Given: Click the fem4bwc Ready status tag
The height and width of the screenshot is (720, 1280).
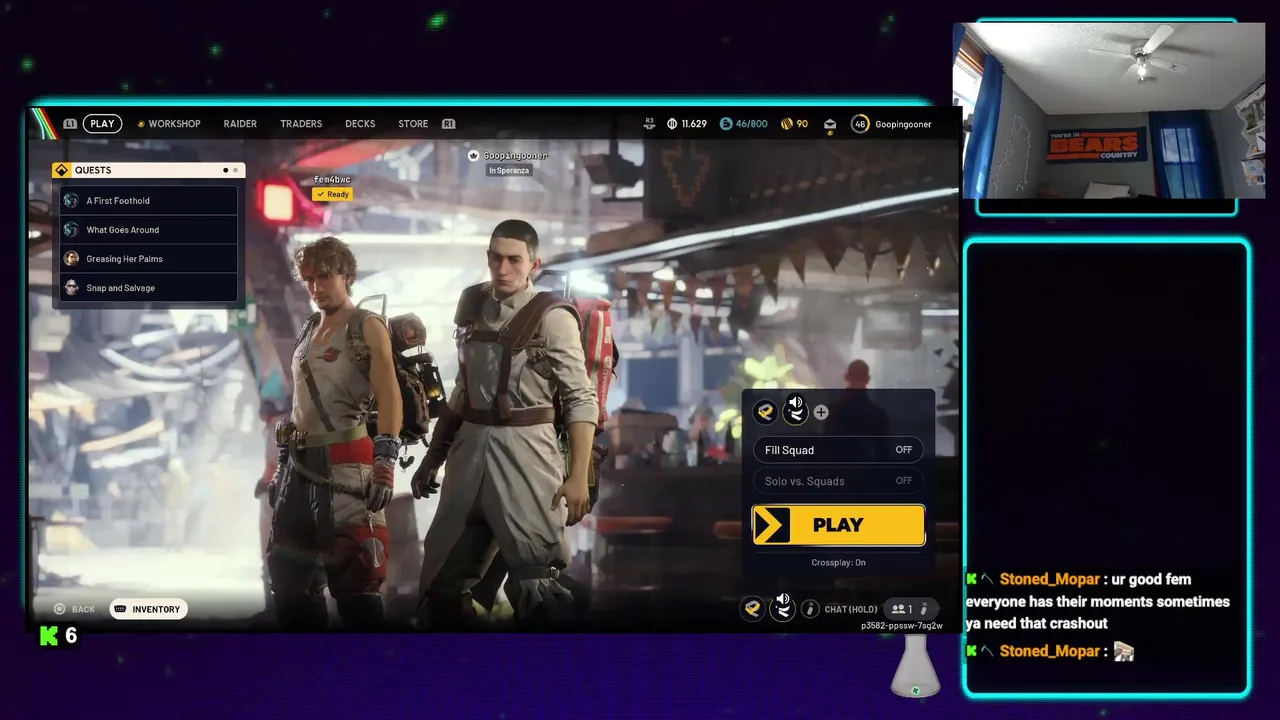Looking at the screenshot, I should [x=332, y=194].
